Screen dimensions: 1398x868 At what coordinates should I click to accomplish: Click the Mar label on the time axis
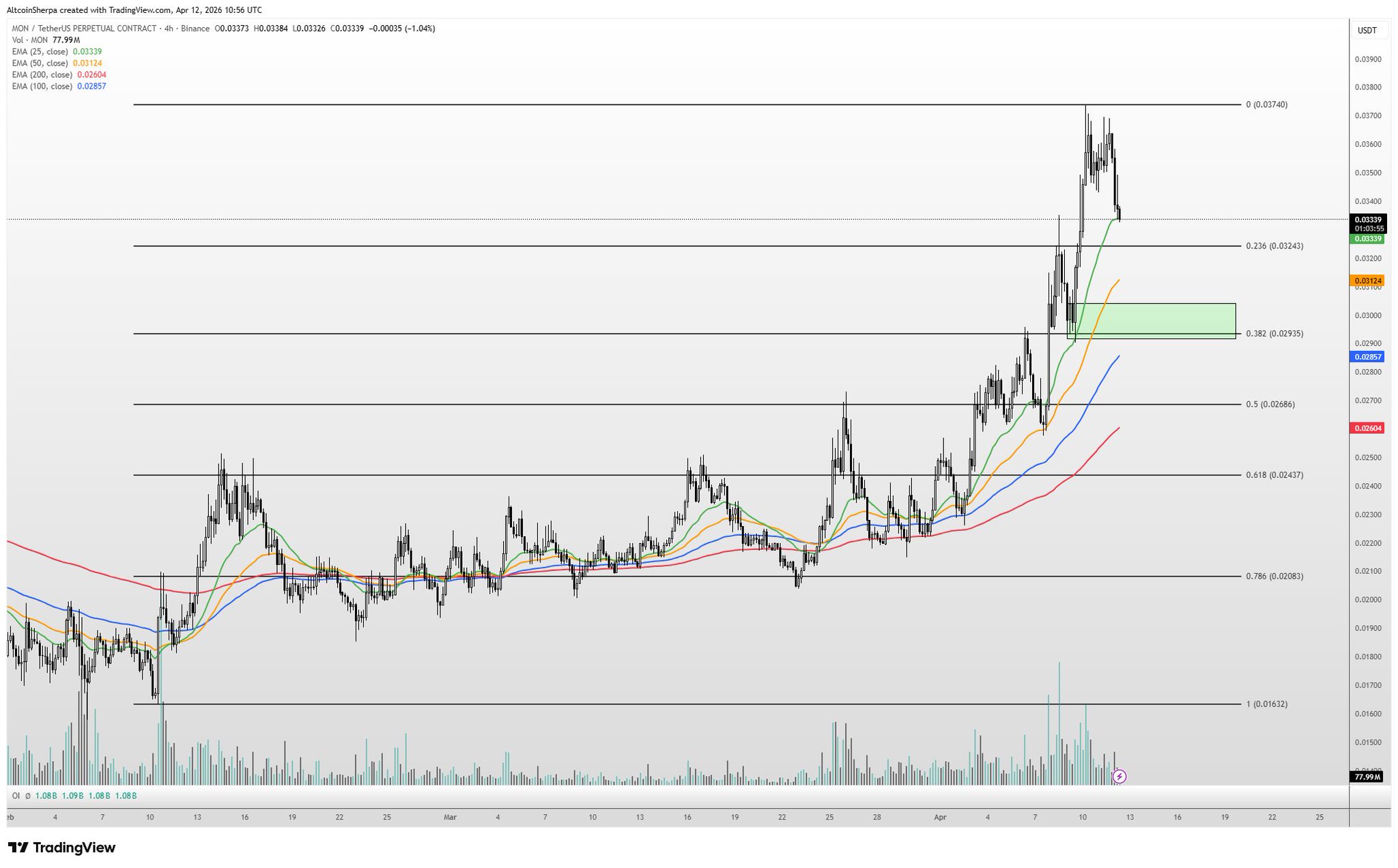point(449,817)
